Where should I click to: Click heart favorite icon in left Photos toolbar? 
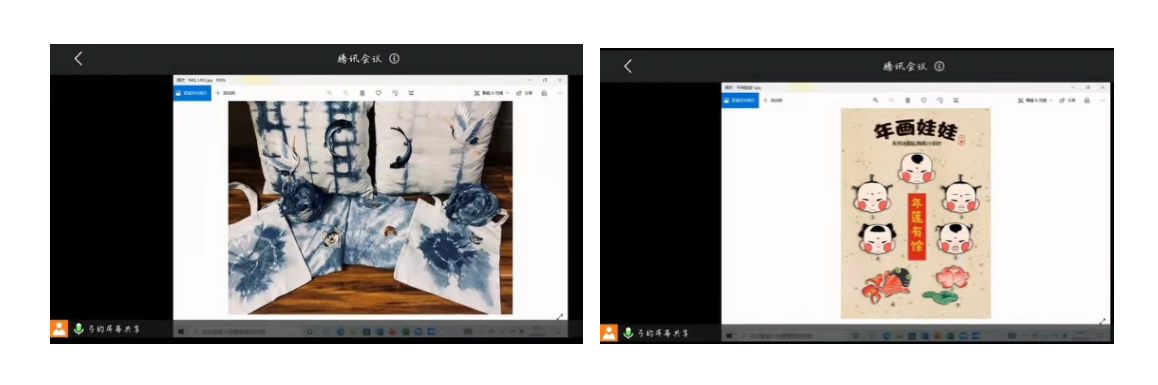pos(378,93)
